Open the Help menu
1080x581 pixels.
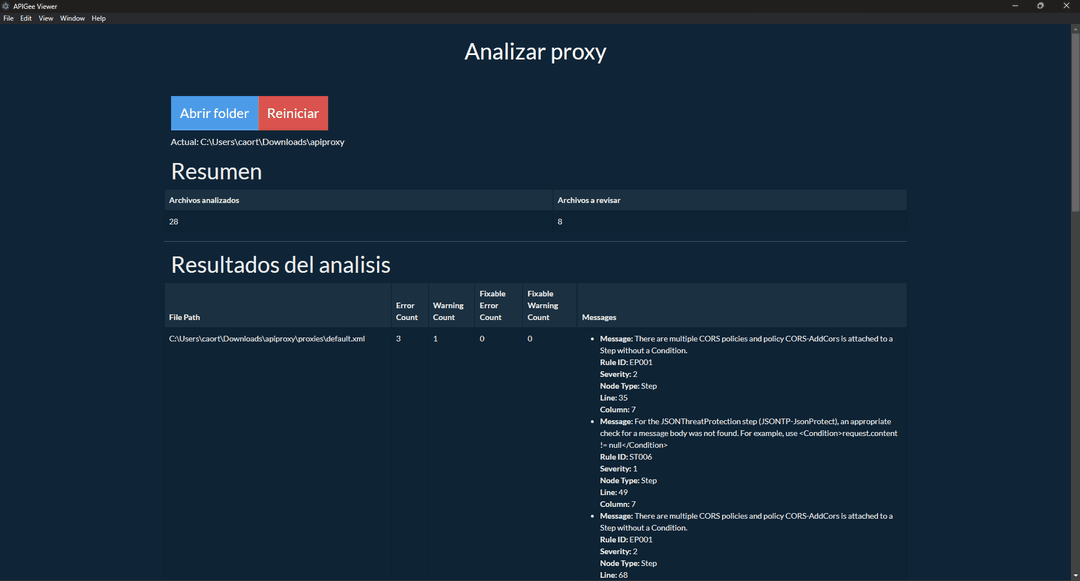point(99,18)
